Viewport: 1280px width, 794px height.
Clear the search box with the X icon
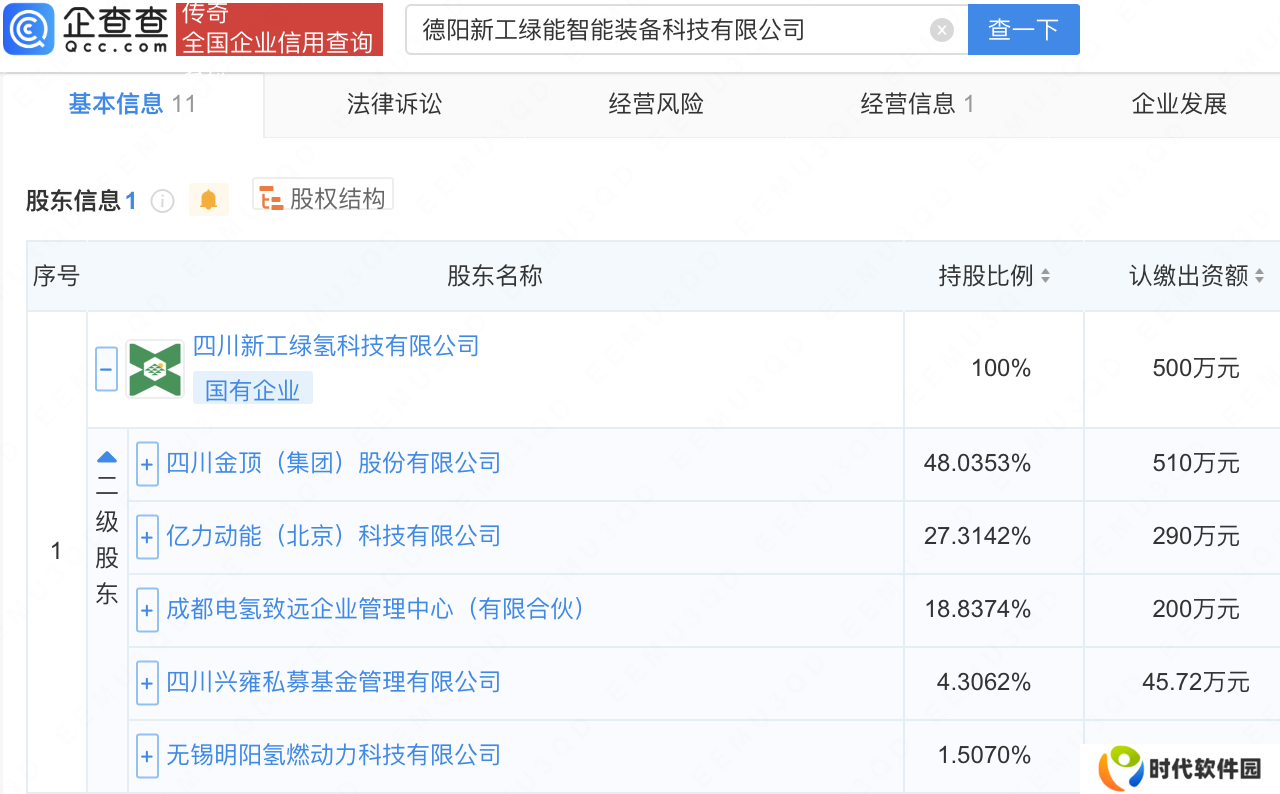[x=942, y=30]
